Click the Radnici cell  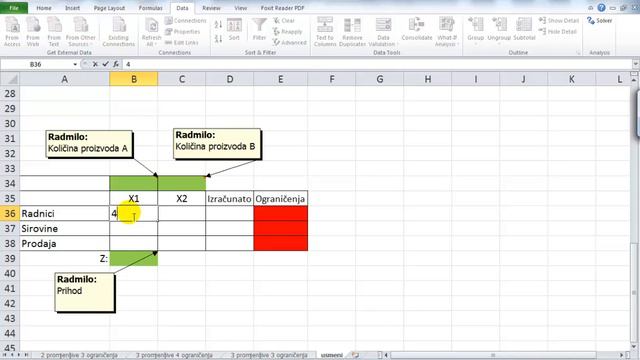point(64,213)
